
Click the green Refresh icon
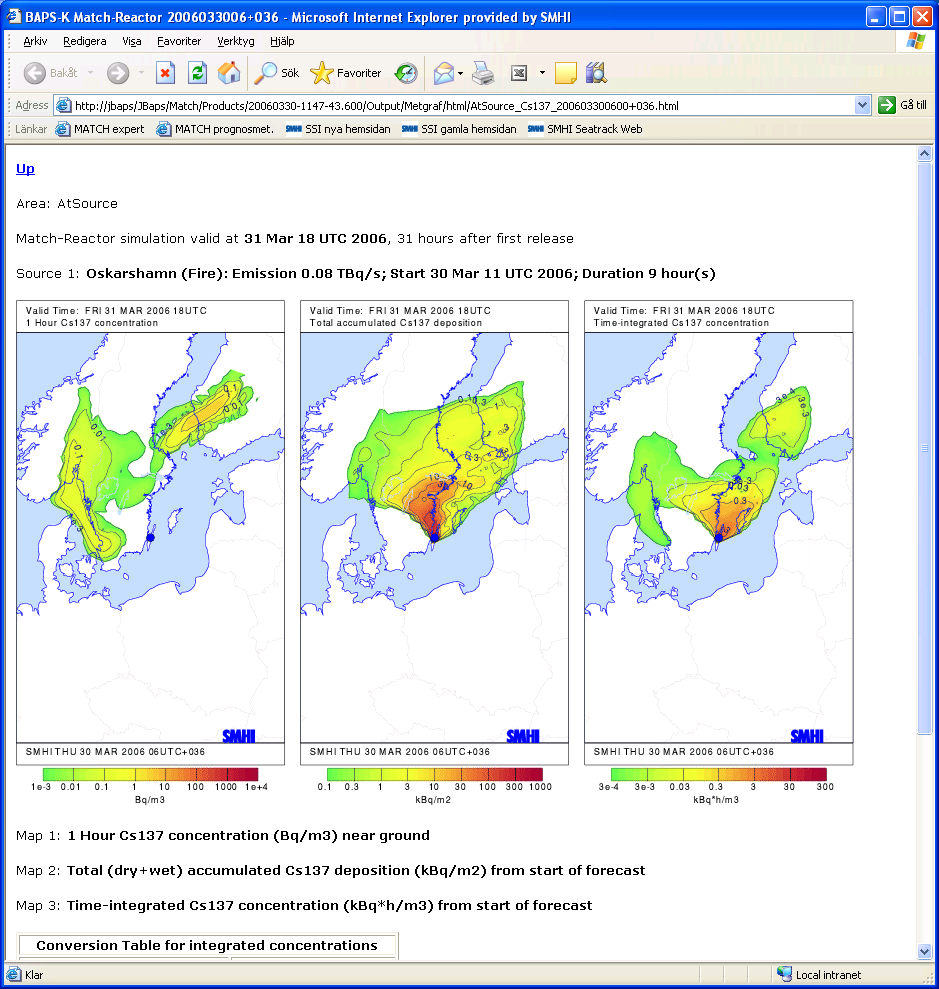point(197,73)
